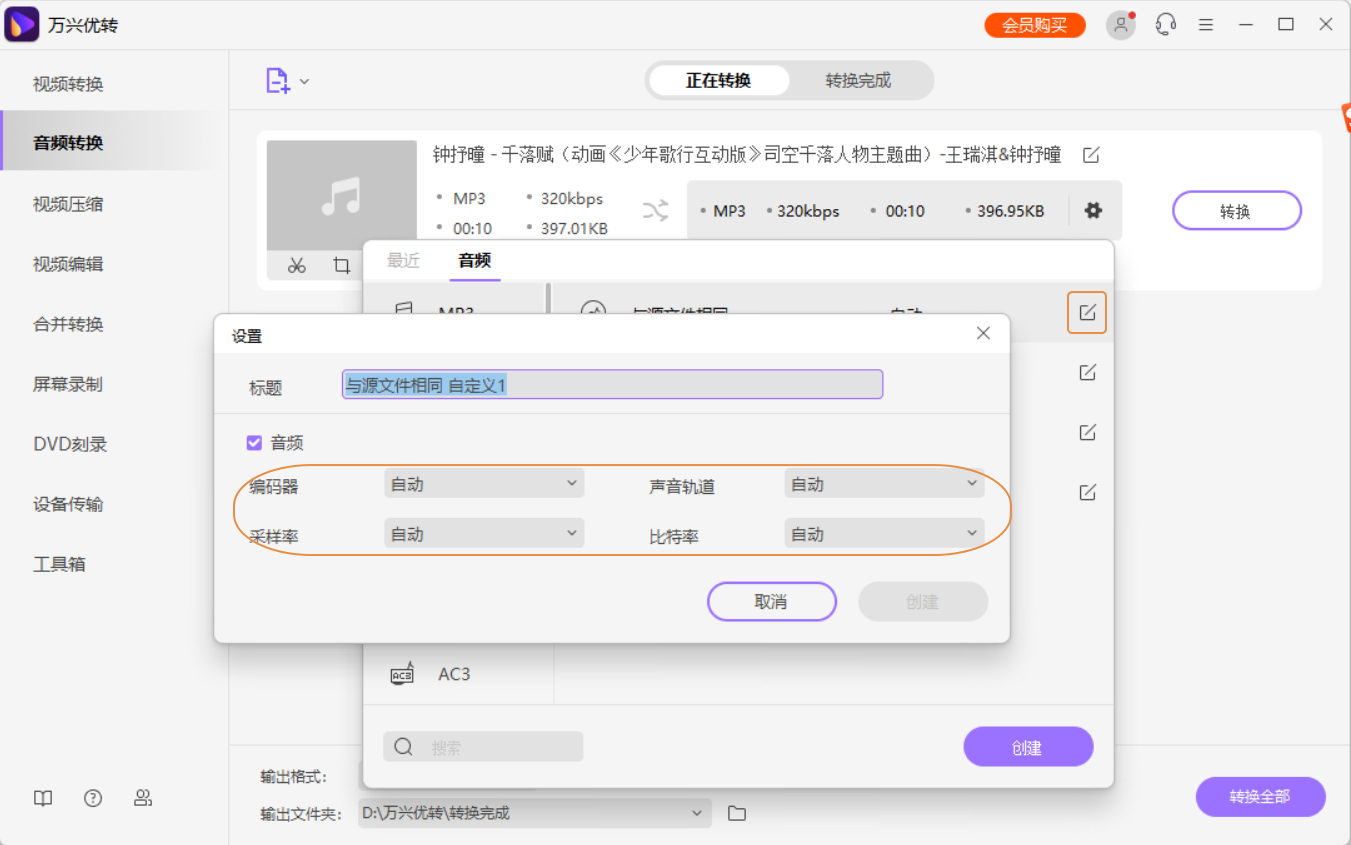Click the add file icon
The width and height of the screenshot is (1351, 845).
coord(277,81)
